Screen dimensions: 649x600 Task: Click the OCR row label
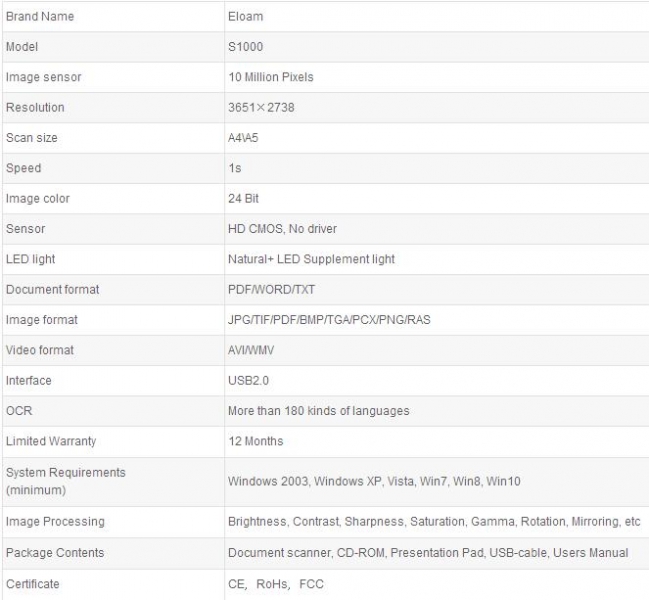pos(19,411)
